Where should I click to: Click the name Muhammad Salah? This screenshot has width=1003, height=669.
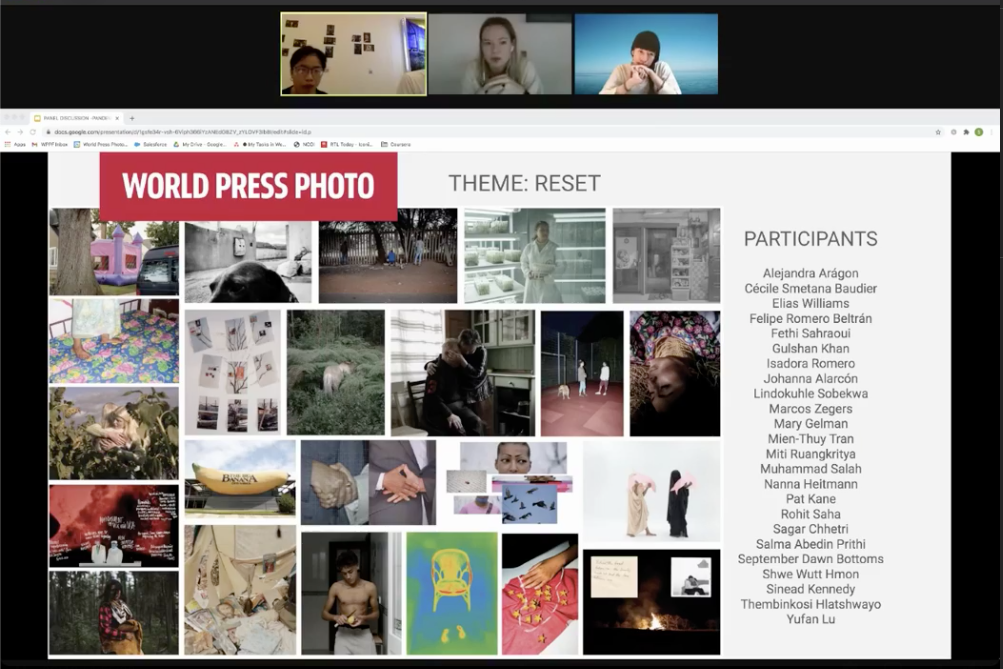tap(810, 469)
